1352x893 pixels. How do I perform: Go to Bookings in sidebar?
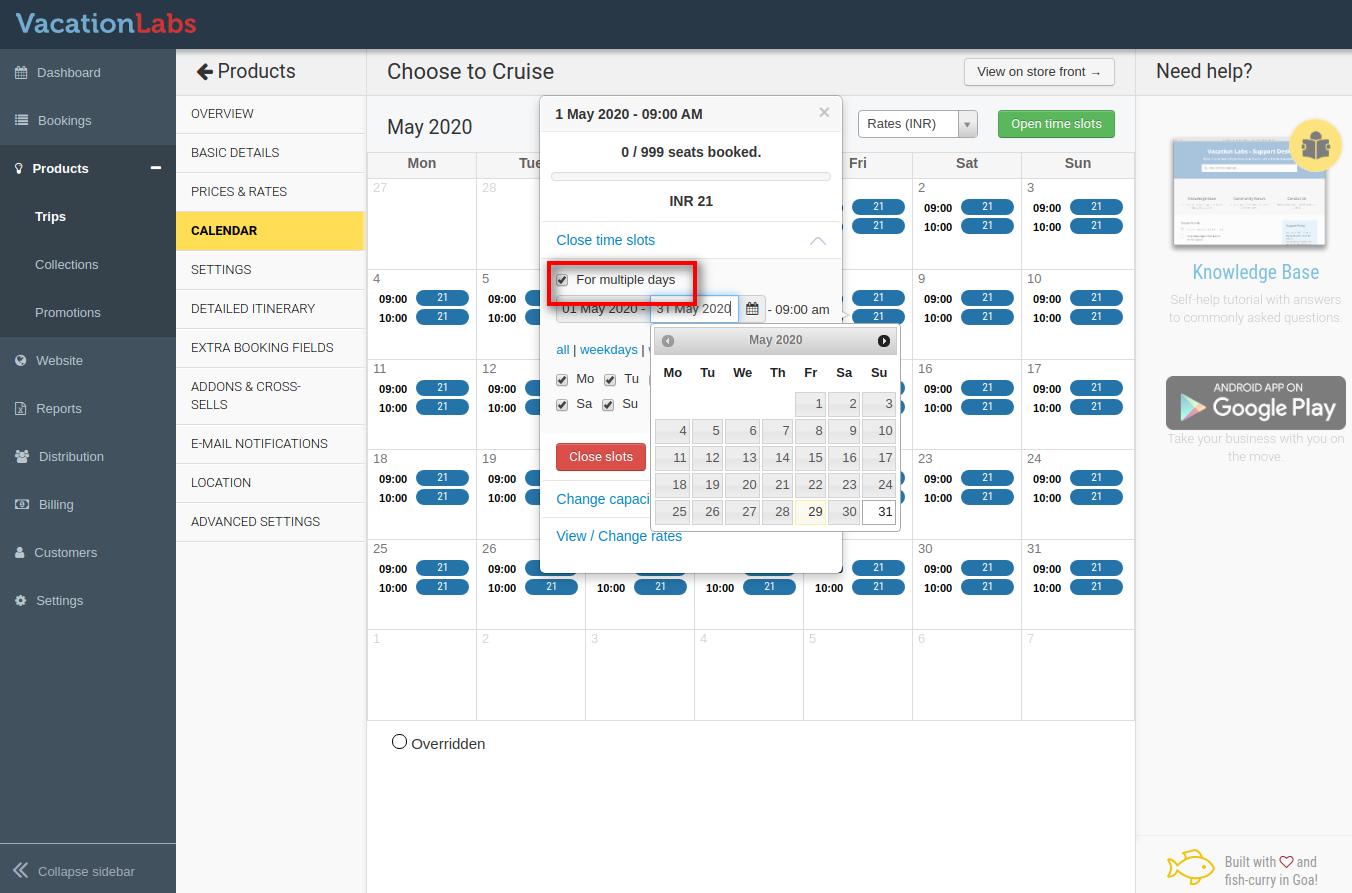click(x=64, y=120)
